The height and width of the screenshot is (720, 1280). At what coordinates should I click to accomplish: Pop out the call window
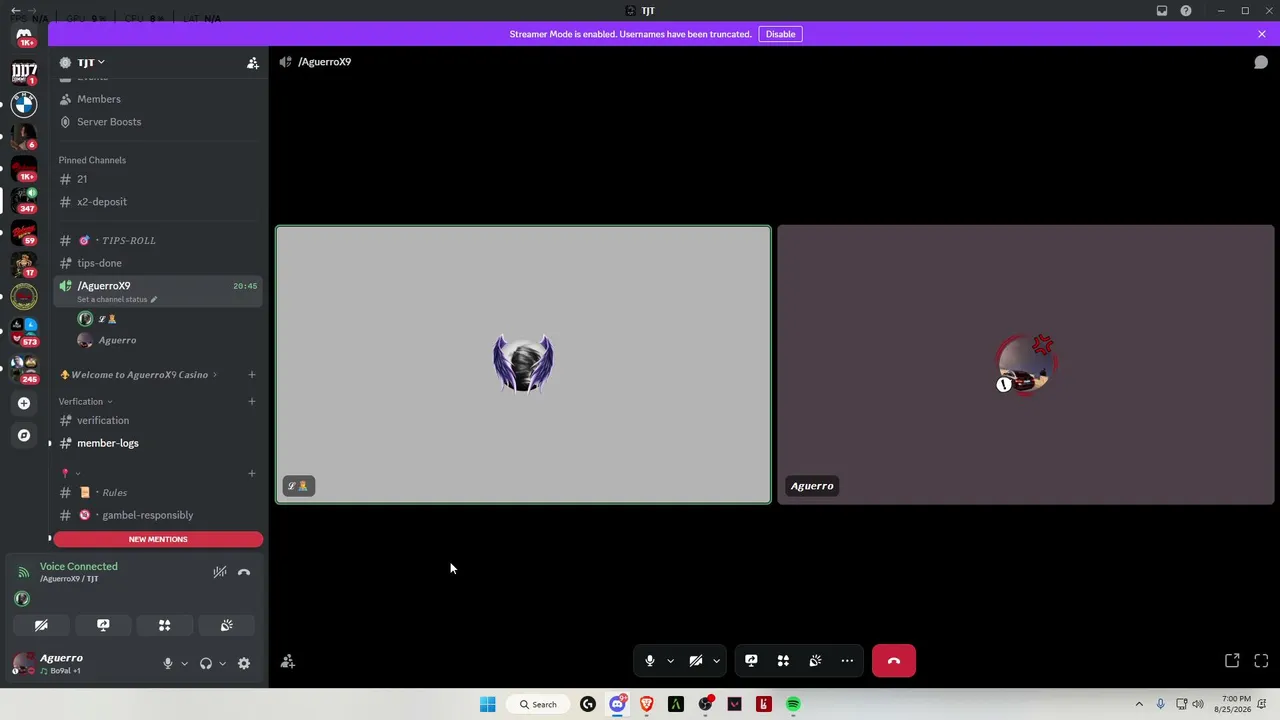pos(1232,661)
